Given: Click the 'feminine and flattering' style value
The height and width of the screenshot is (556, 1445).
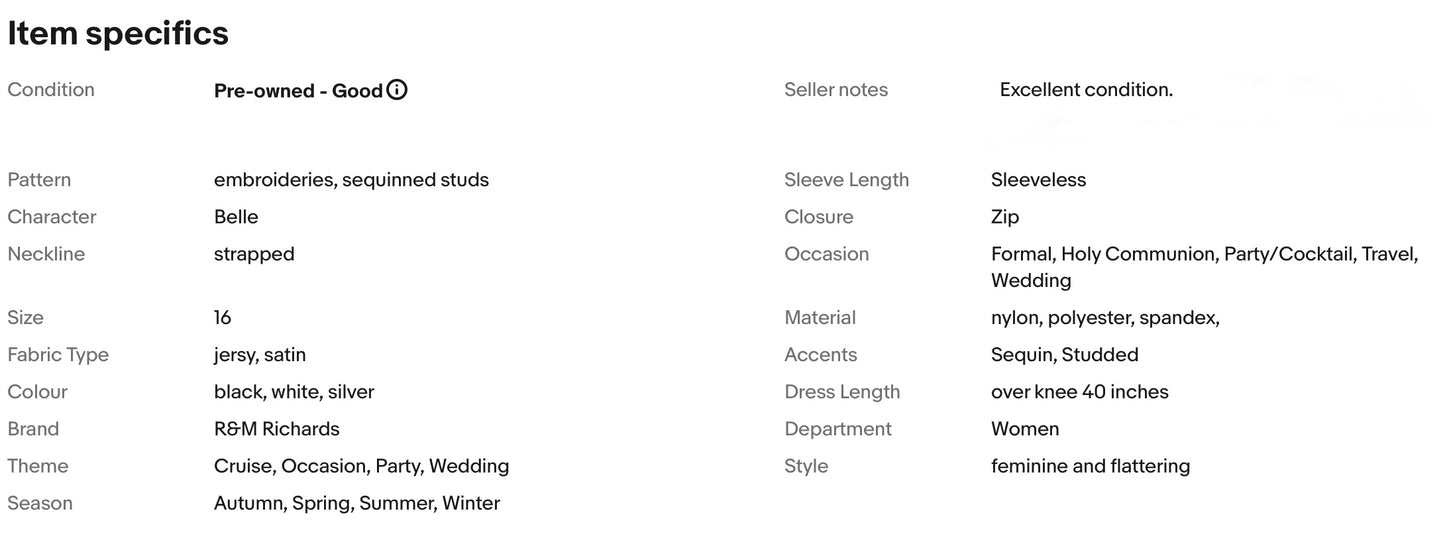Looking at the screenshot, I should 1090,466.
